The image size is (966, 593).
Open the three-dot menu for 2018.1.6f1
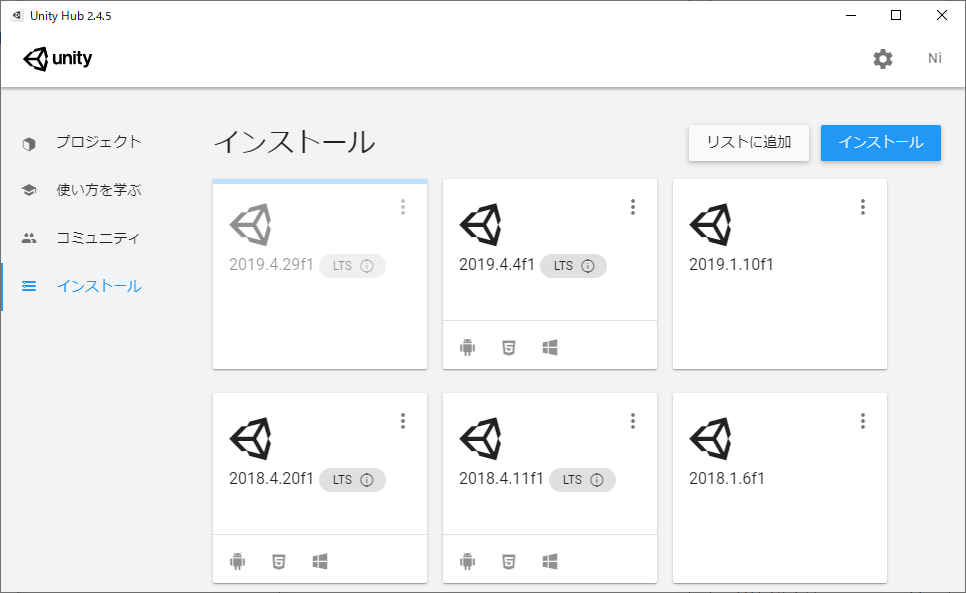(862, 421)
